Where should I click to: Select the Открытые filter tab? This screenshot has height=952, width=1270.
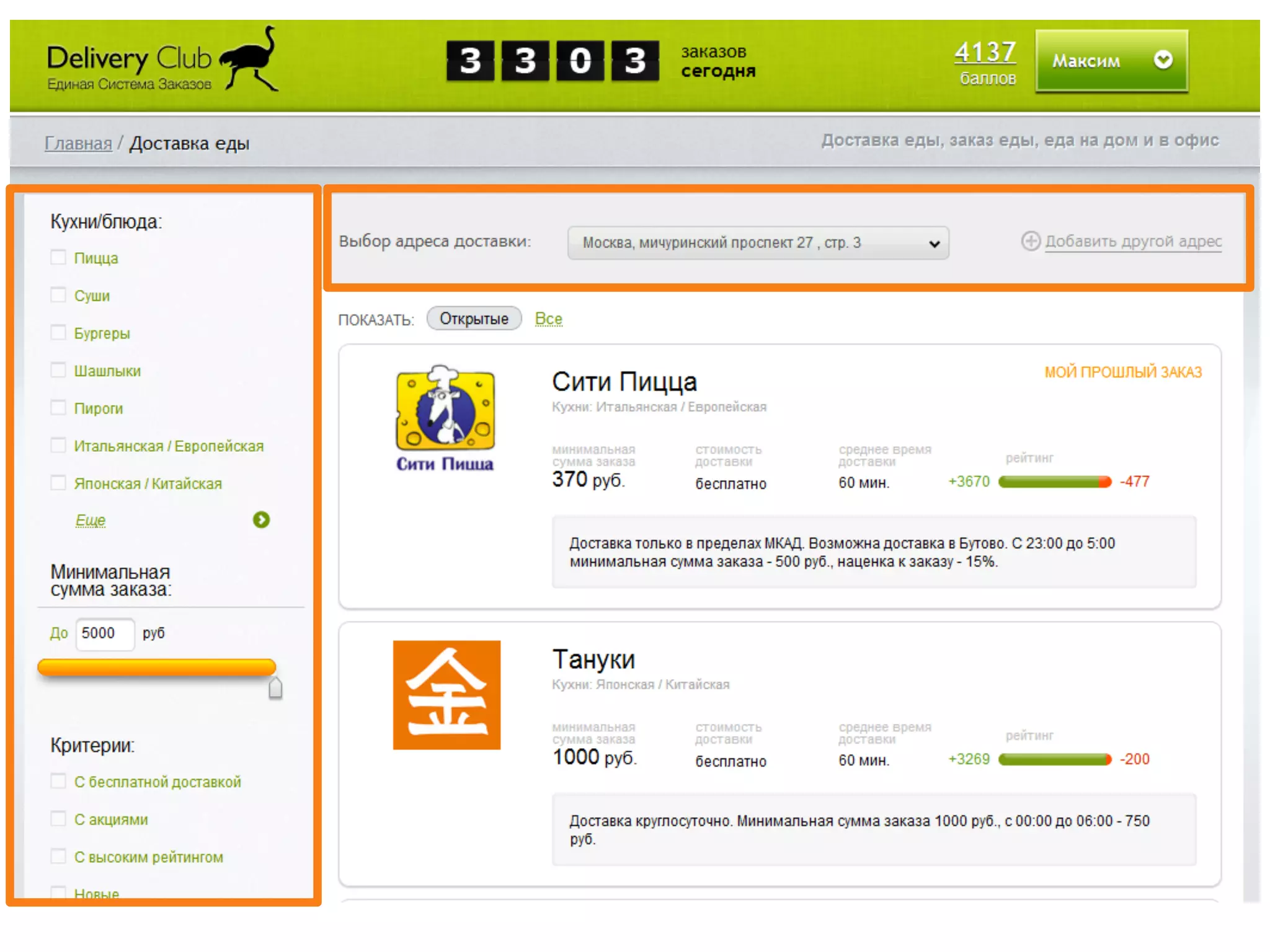474,319
